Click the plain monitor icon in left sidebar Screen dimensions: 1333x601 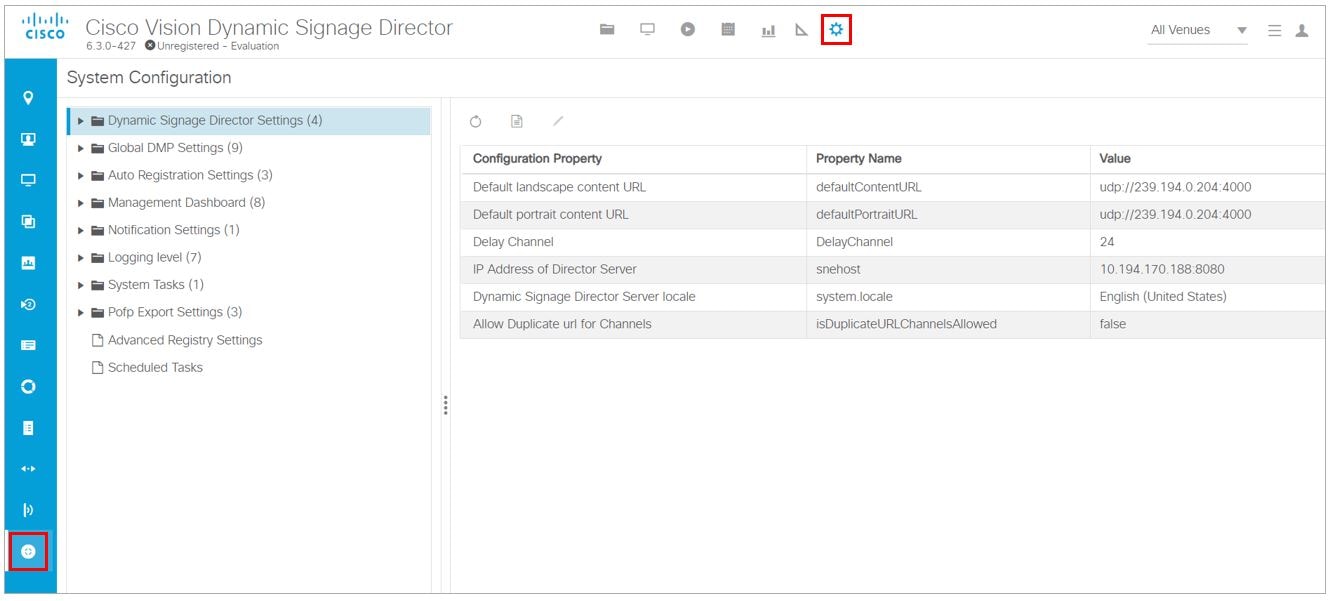(x=28, y=180)
